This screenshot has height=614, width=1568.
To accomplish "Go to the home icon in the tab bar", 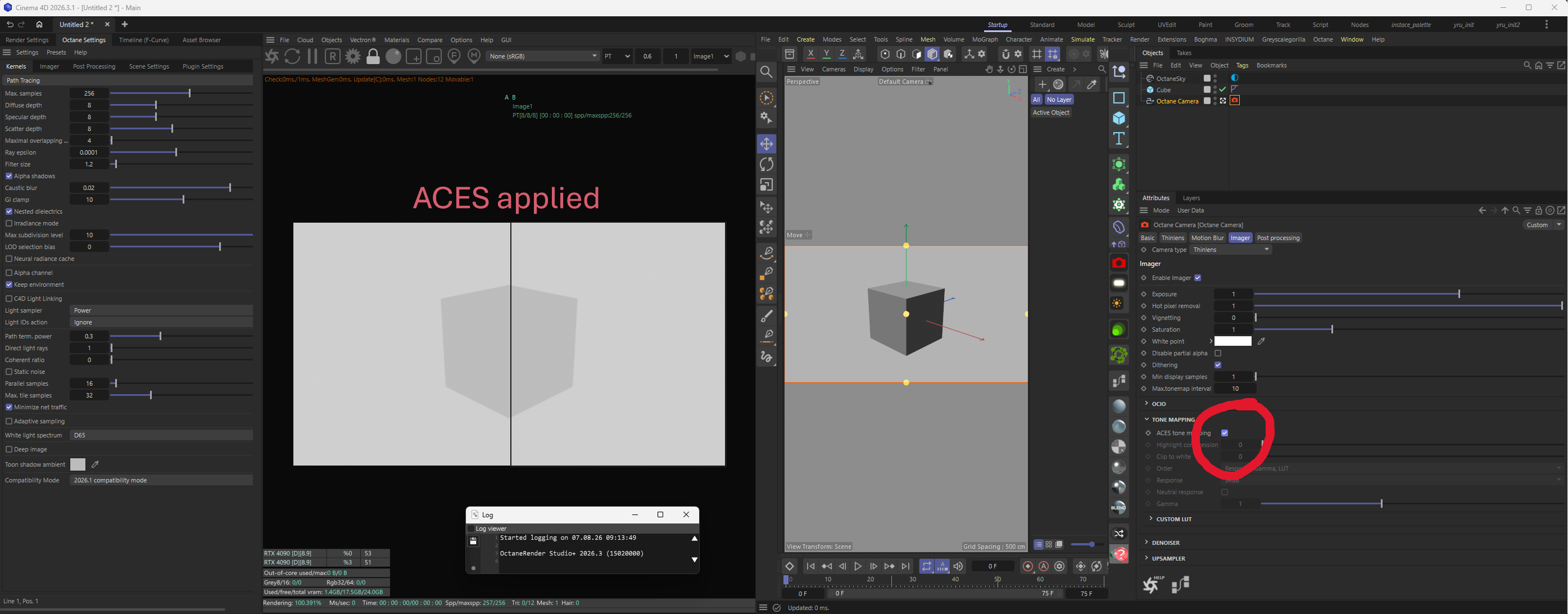I will [x=39, y=24].
